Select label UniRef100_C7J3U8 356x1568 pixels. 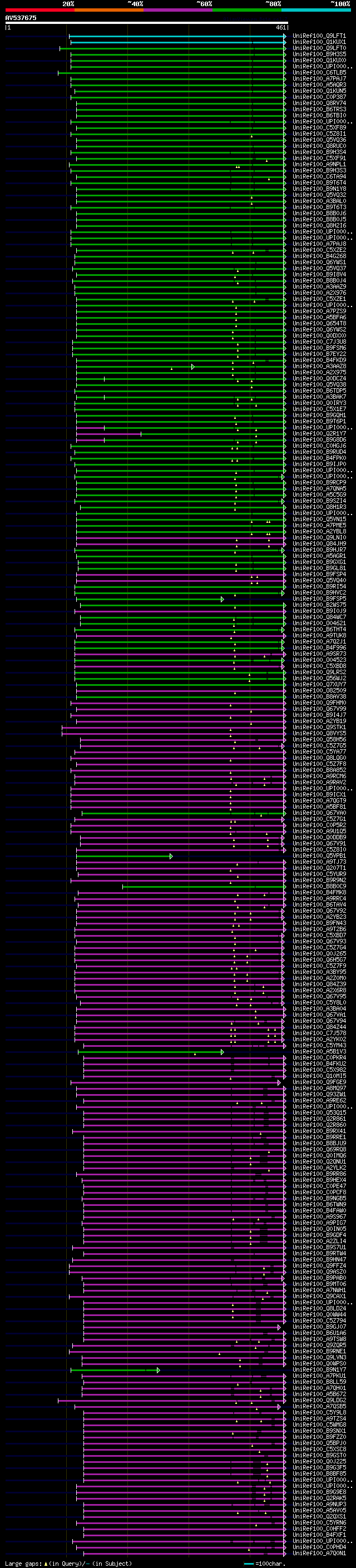[x=319, y=342]
